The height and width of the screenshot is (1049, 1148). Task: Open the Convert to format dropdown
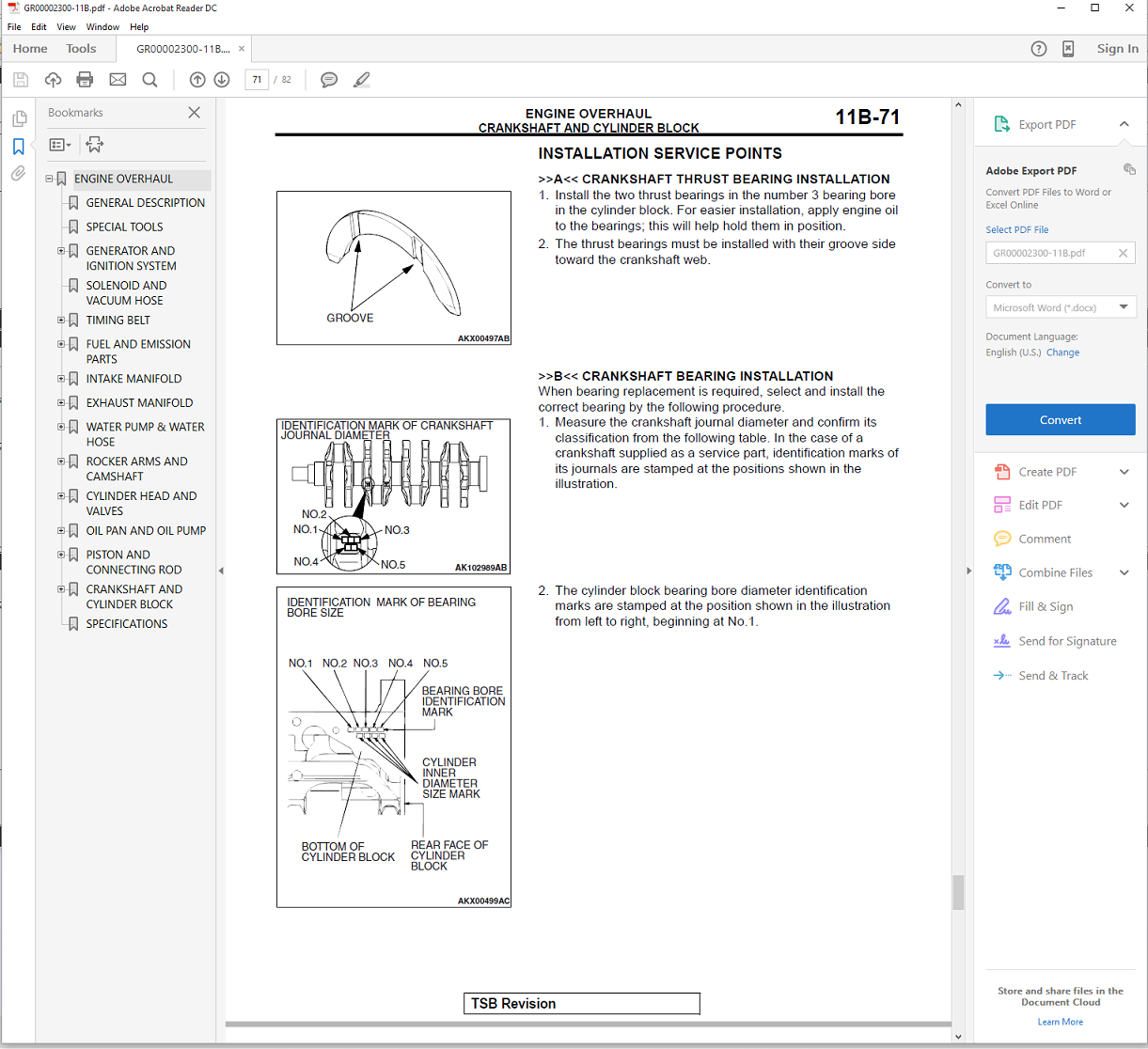coord(1060,307)
